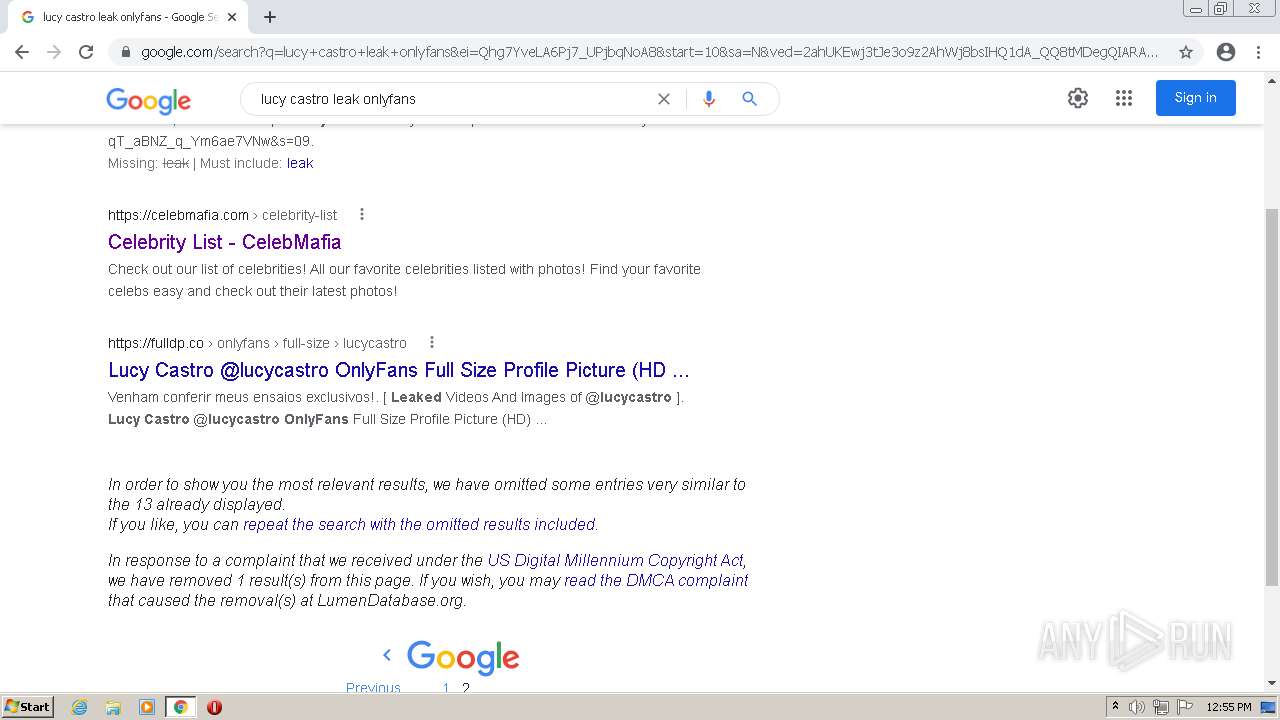
Task: Open a new browser tab
Action: click(270, 17)
